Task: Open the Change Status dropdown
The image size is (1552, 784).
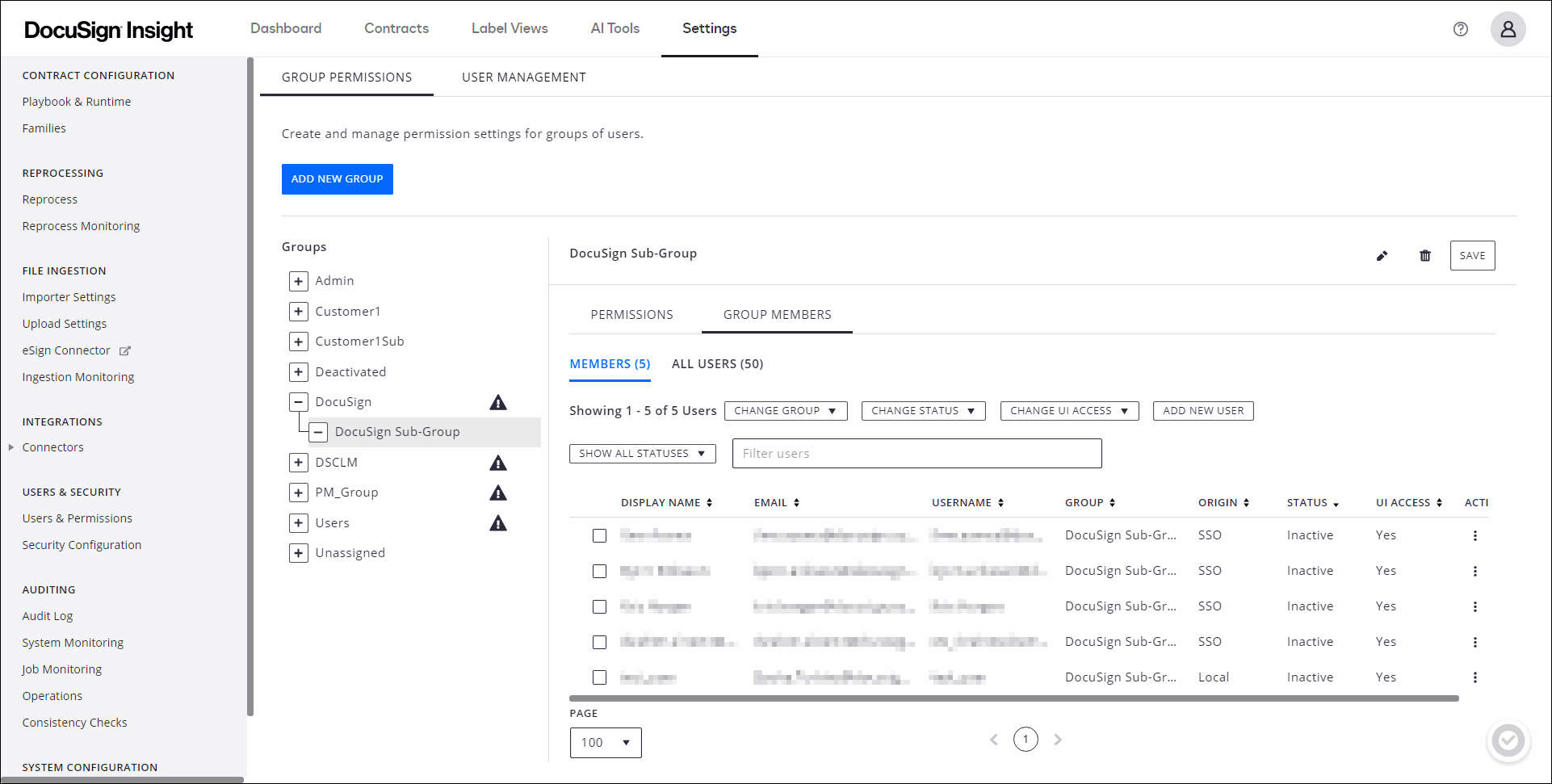Action: [923, 411]
